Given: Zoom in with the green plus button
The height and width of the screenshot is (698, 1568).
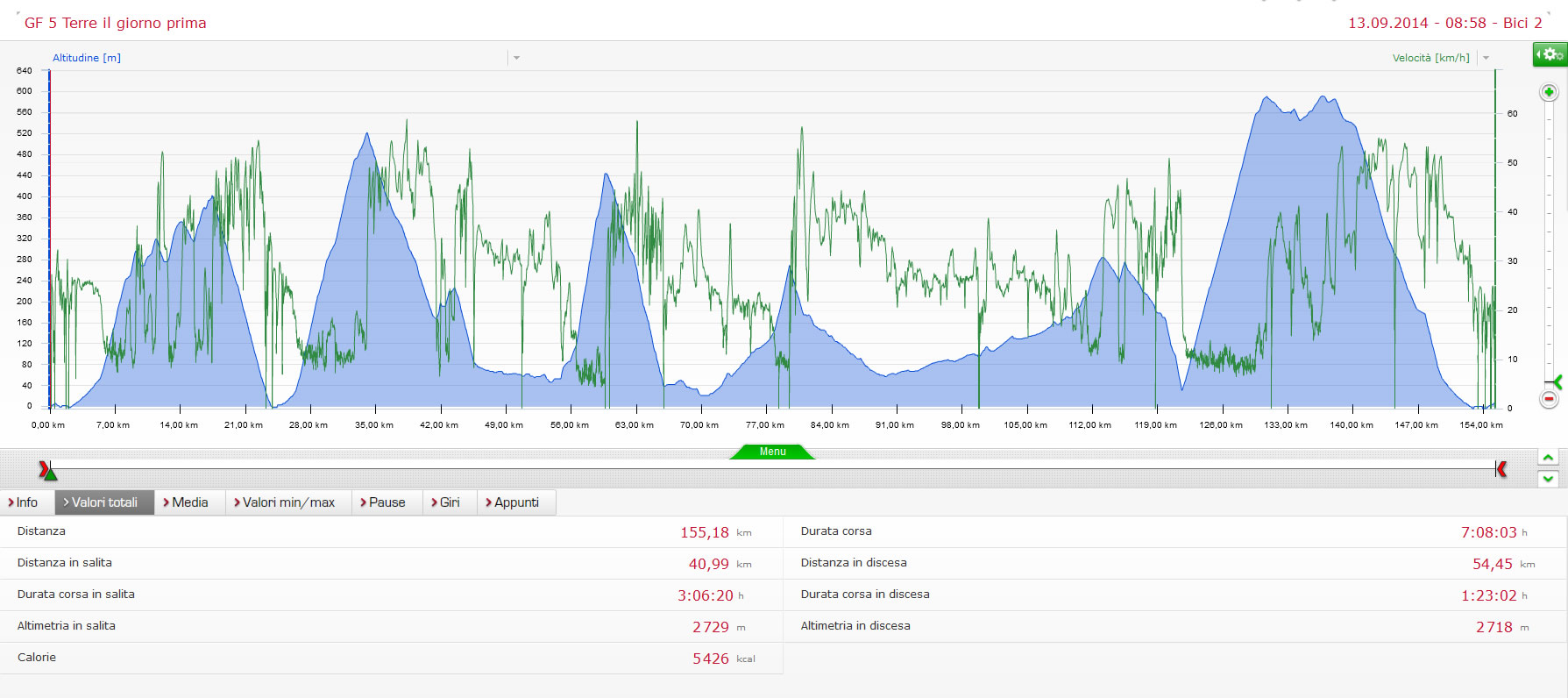Looking at the screenshot, I should tap(1549, 92).
